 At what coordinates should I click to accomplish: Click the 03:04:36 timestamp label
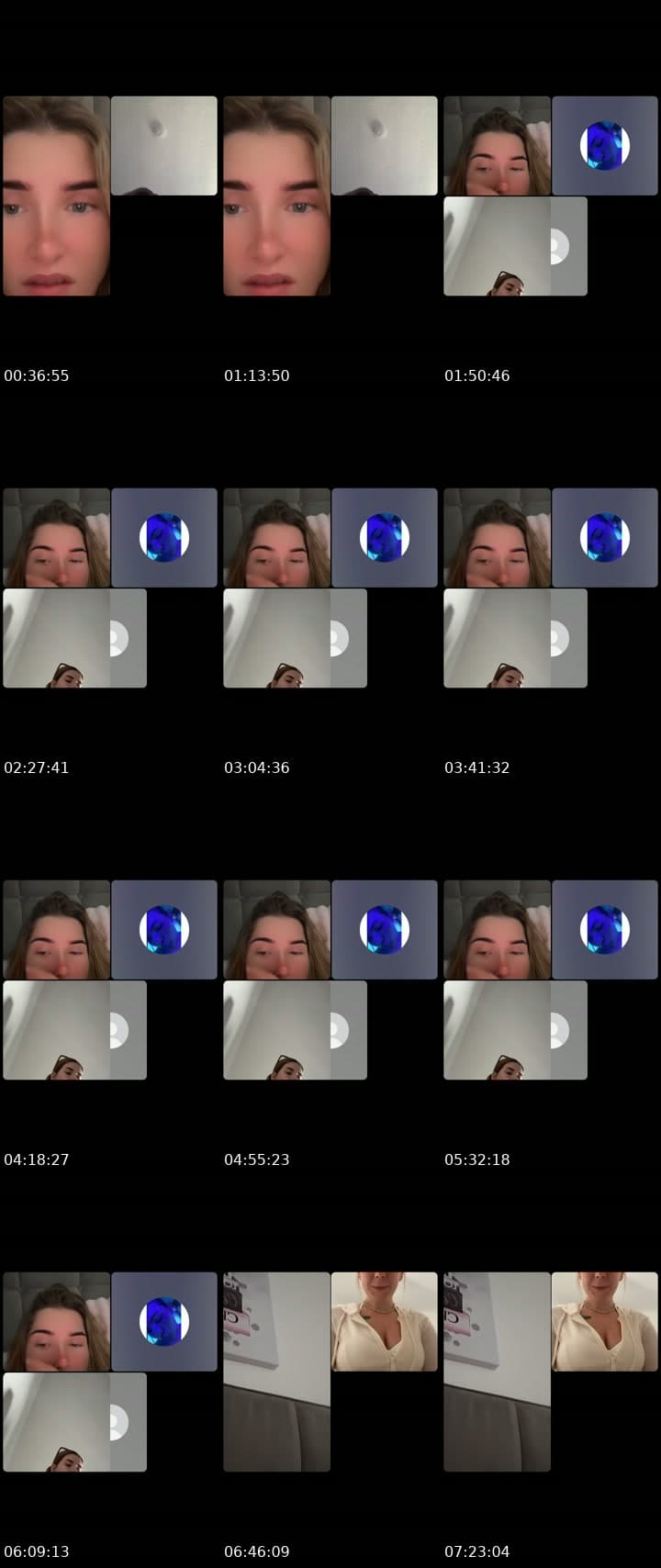[x=257, y=767]
